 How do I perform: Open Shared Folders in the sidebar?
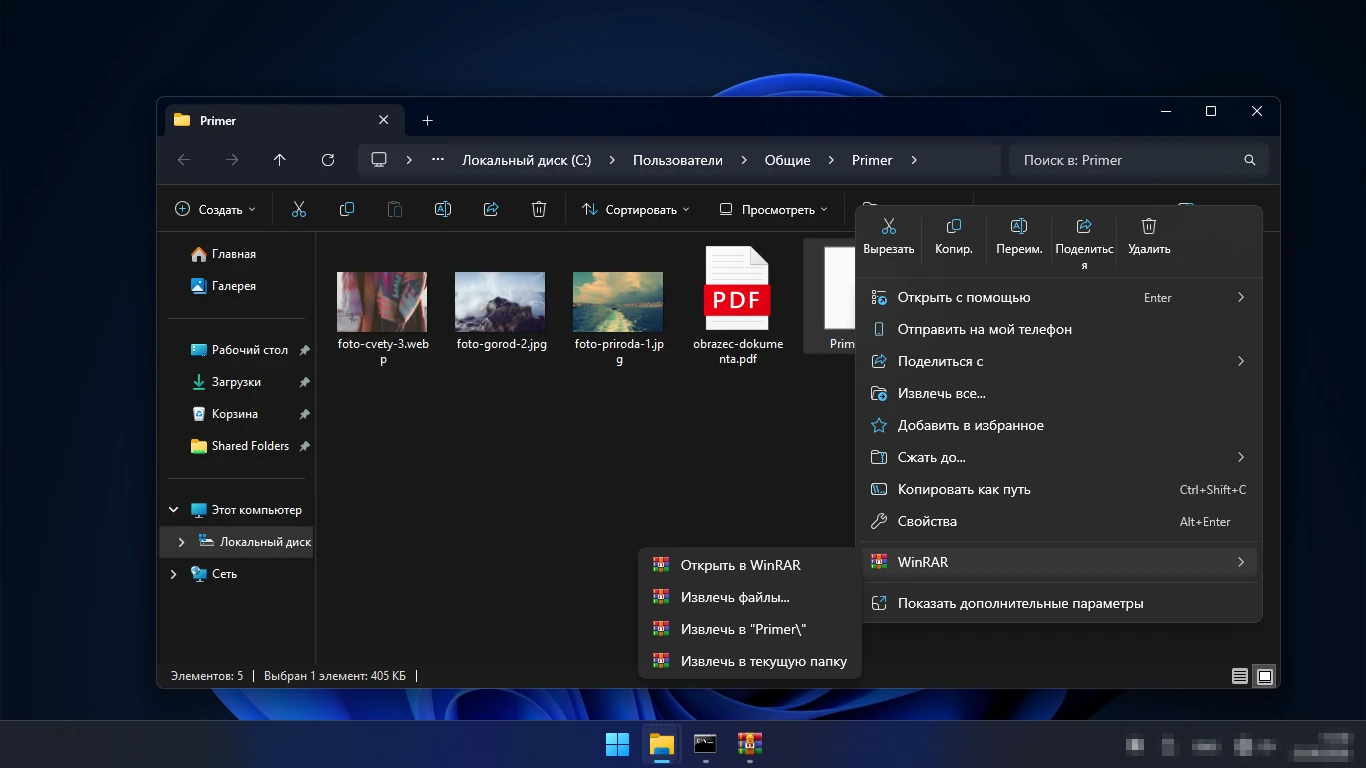[240, 446]
